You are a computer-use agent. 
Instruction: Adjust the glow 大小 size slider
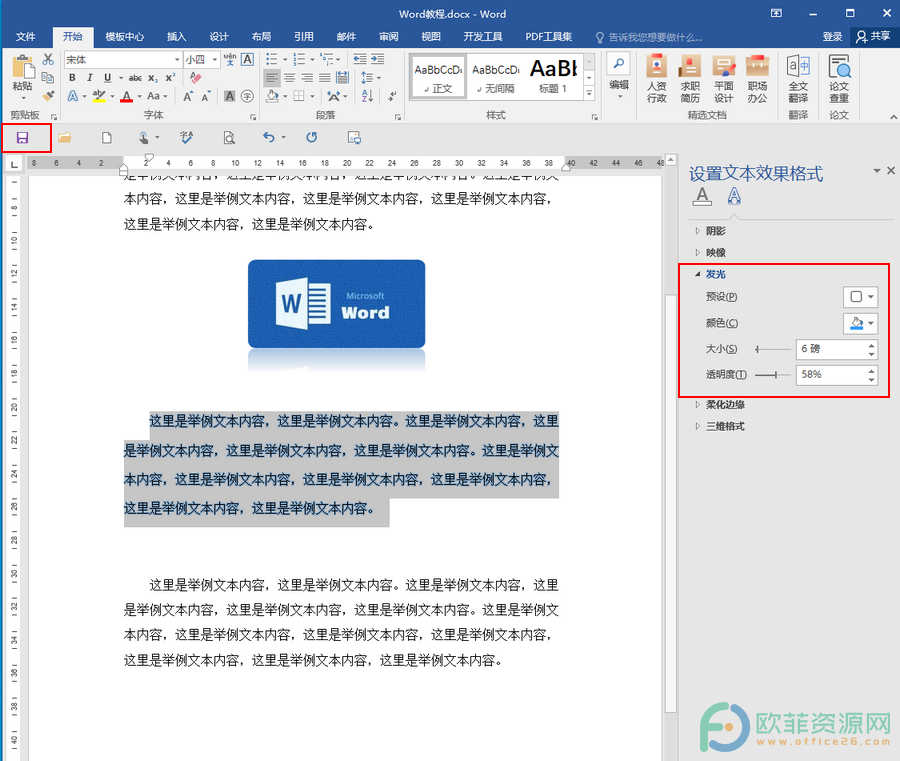[773, 349]
